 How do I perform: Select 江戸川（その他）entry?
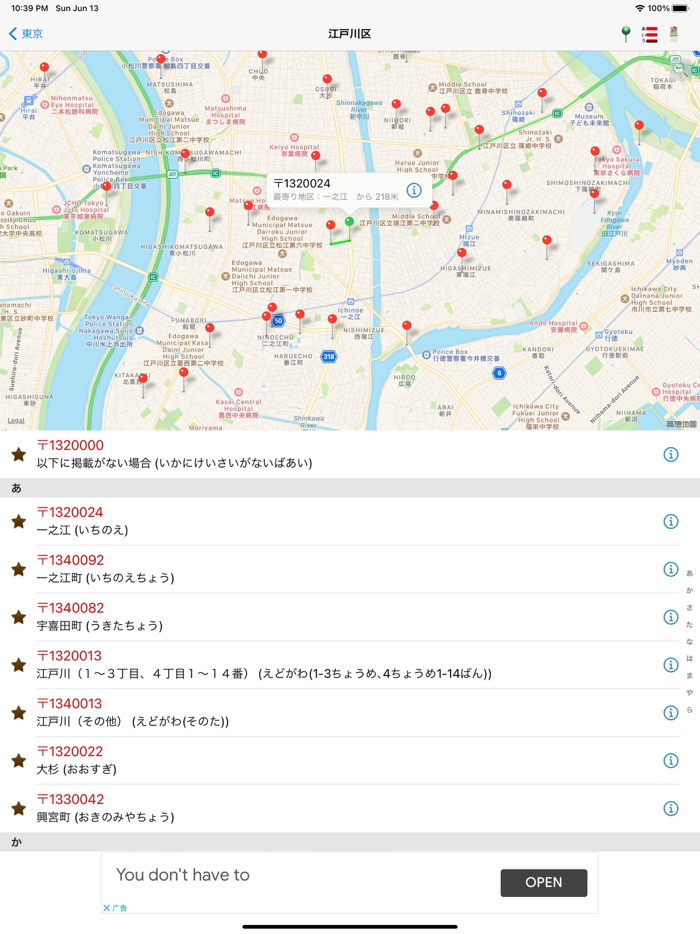tap(133, 721)
